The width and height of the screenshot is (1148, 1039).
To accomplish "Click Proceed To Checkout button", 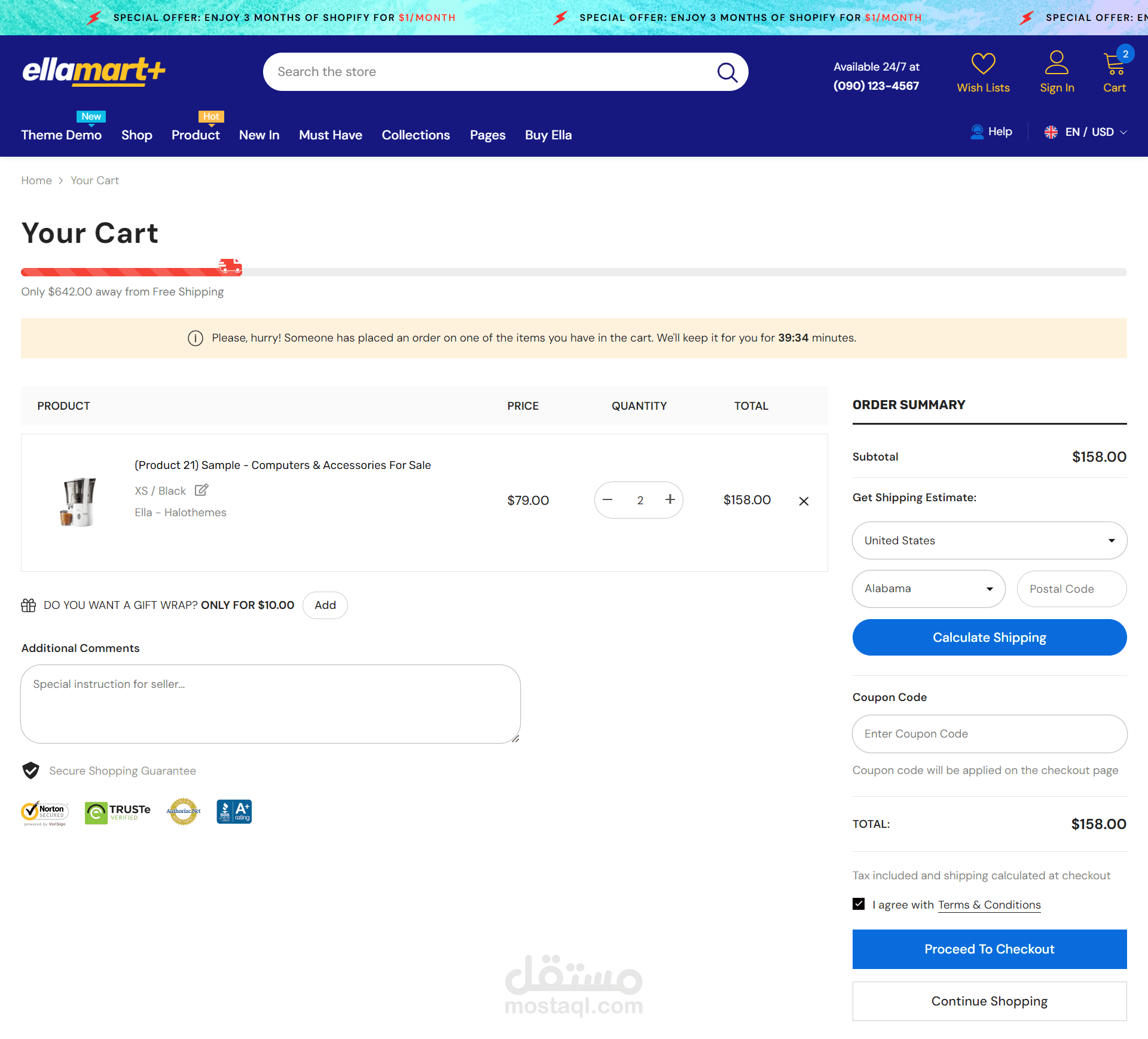I will 989,949.
